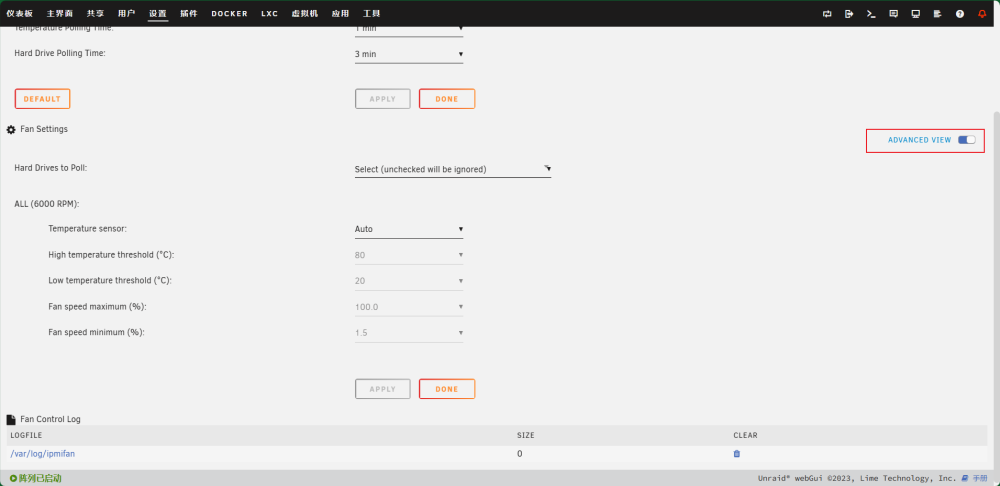Open Low temperature threshold dropdown

point(409,281)
